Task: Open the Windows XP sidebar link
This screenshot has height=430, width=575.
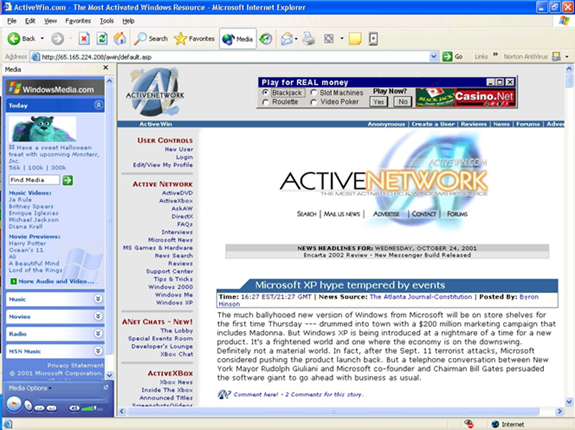Action: pos(174,302)
